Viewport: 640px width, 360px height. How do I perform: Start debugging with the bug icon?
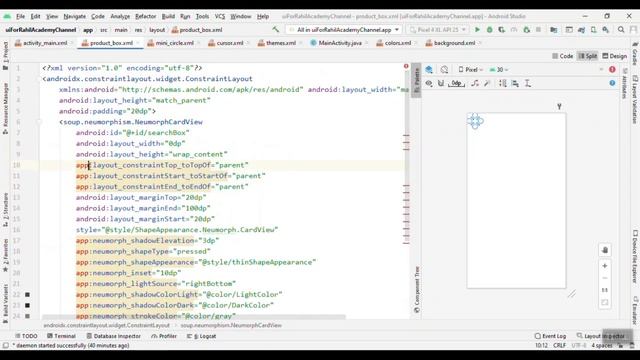[x=489, y=30]
